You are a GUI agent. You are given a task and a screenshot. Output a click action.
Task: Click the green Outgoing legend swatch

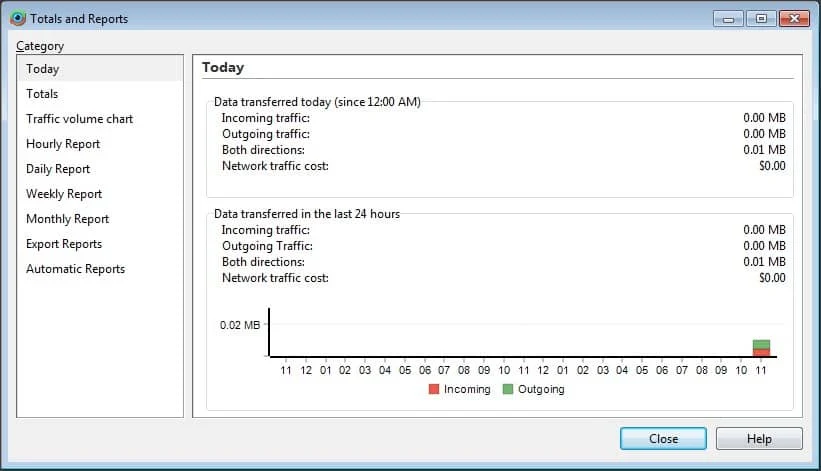click(x=508, y=389)
